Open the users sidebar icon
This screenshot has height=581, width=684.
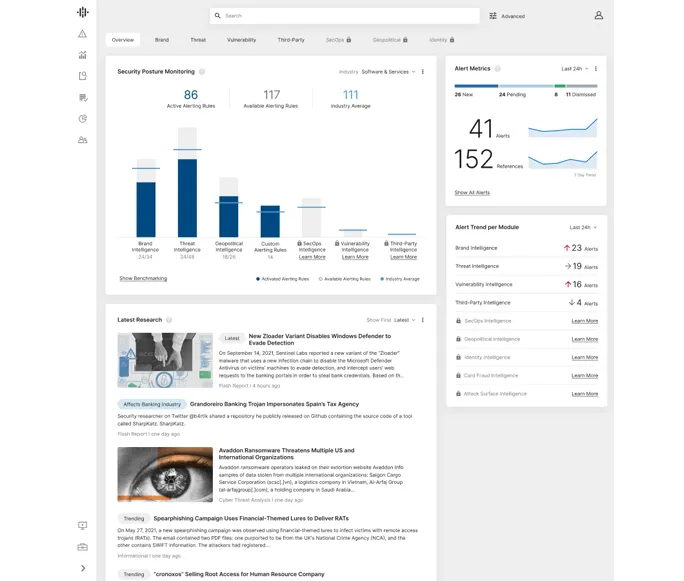pyautogui.click(x=82, y=140)
